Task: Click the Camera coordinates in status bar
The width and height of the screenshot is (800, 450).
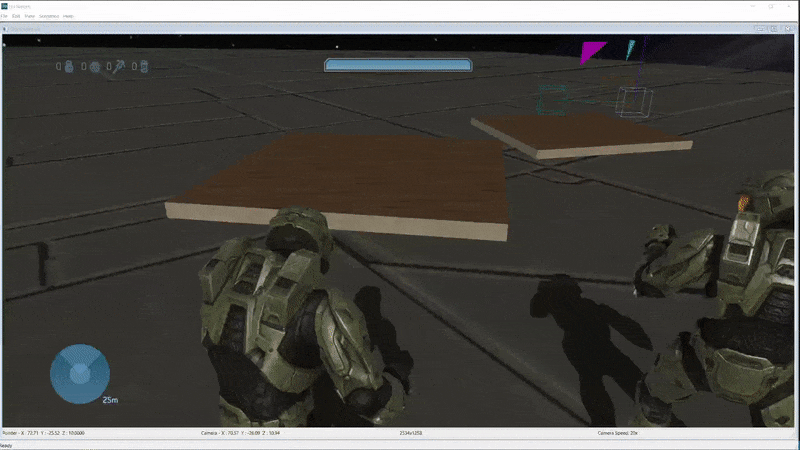Action: click(x=240, y=433)
